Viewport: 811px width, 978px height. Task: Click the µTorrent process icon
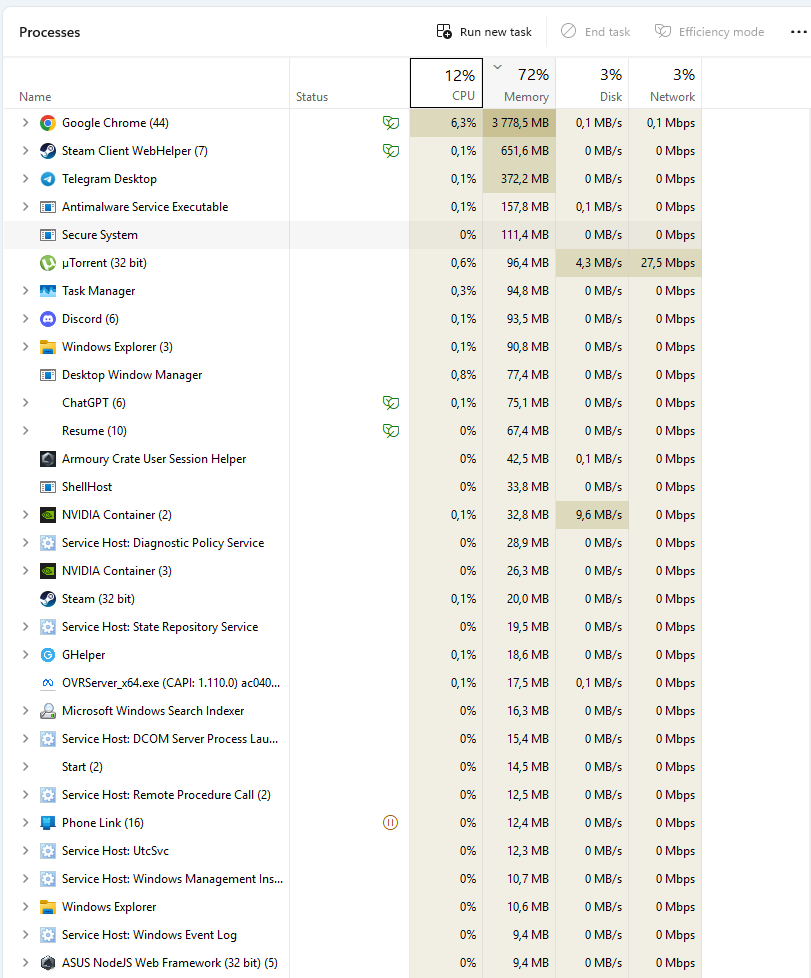coord(47,263)
